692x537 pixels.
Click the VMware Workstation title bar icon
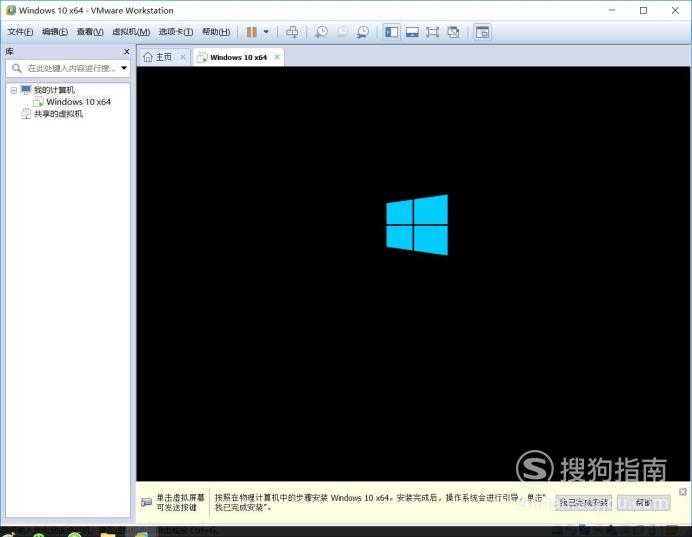point(11,10)
